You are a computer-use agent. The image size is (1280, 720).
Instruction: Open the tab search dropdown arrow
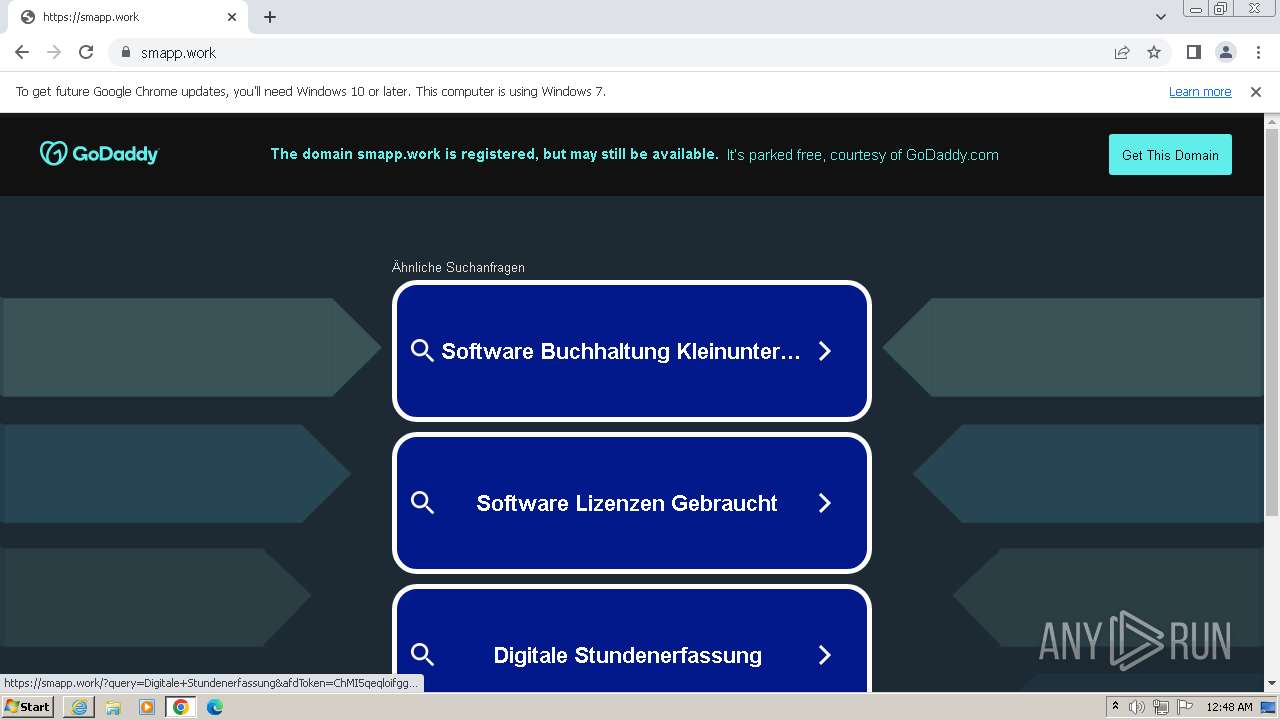coord(1161,17)
